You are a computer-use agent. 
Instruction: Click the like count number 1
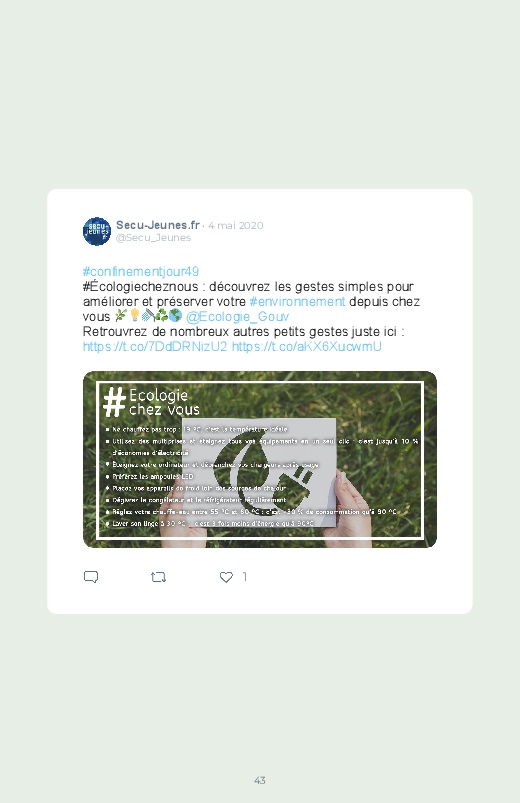pyautogui.click(x=245, y=577)
